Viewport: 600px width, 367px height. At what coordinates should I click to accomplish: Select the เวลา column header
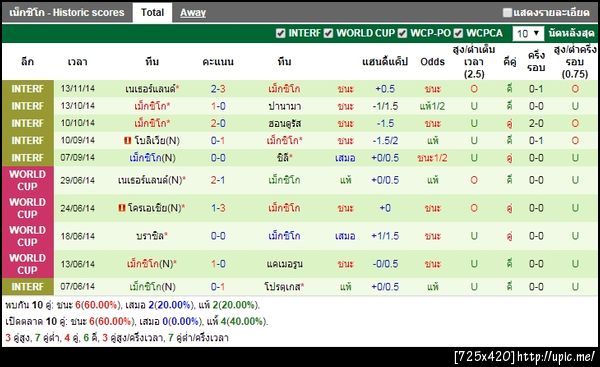tap(78, 62)
